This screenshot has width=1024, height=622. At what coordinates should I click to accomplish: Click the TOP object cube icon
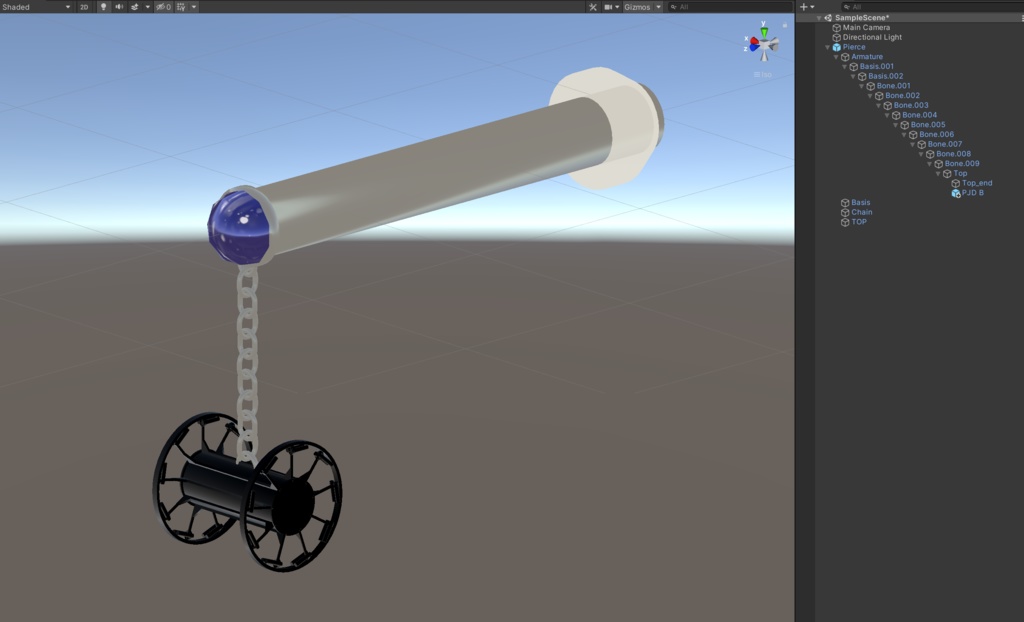tap(845, 222)
